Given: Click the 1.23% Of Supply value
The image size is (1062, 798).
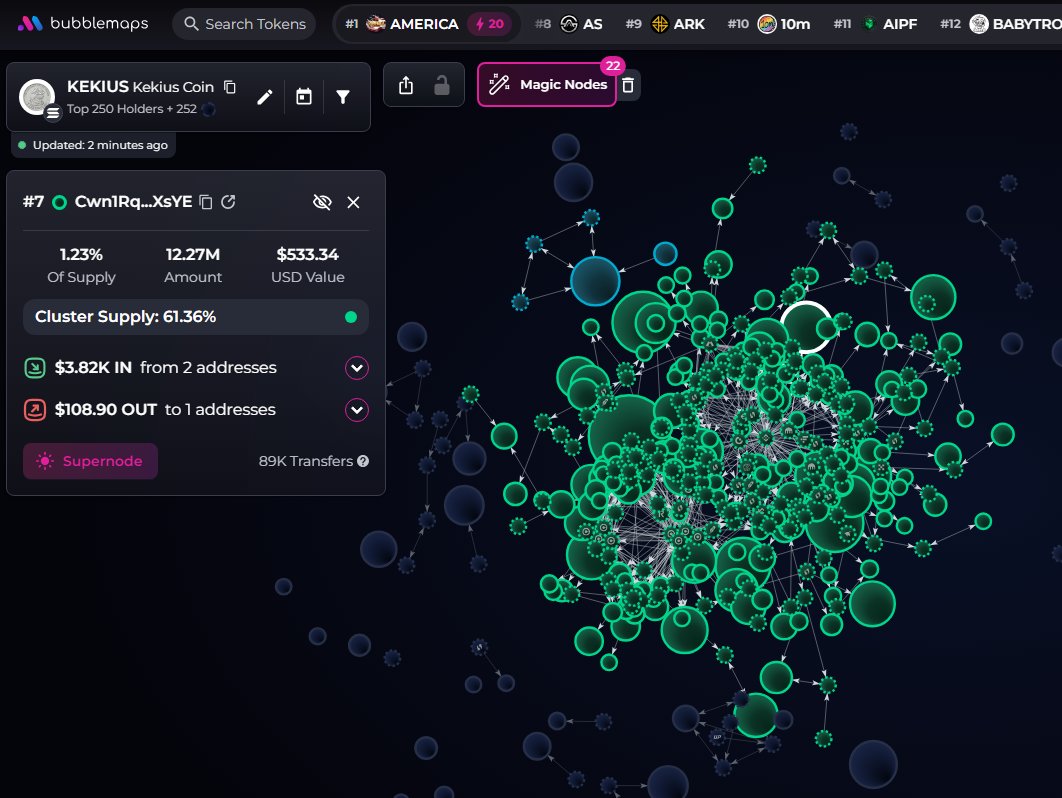Looking at the screenshot, I should click(x=81, y=255).
